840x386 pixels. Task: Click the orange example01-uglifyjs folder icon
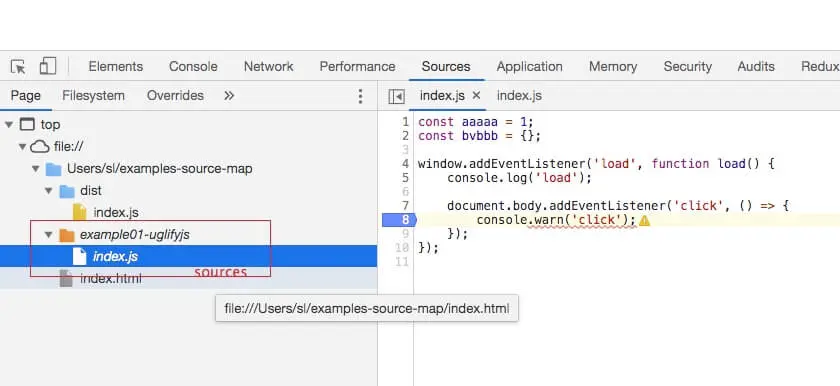pos(66,234)
